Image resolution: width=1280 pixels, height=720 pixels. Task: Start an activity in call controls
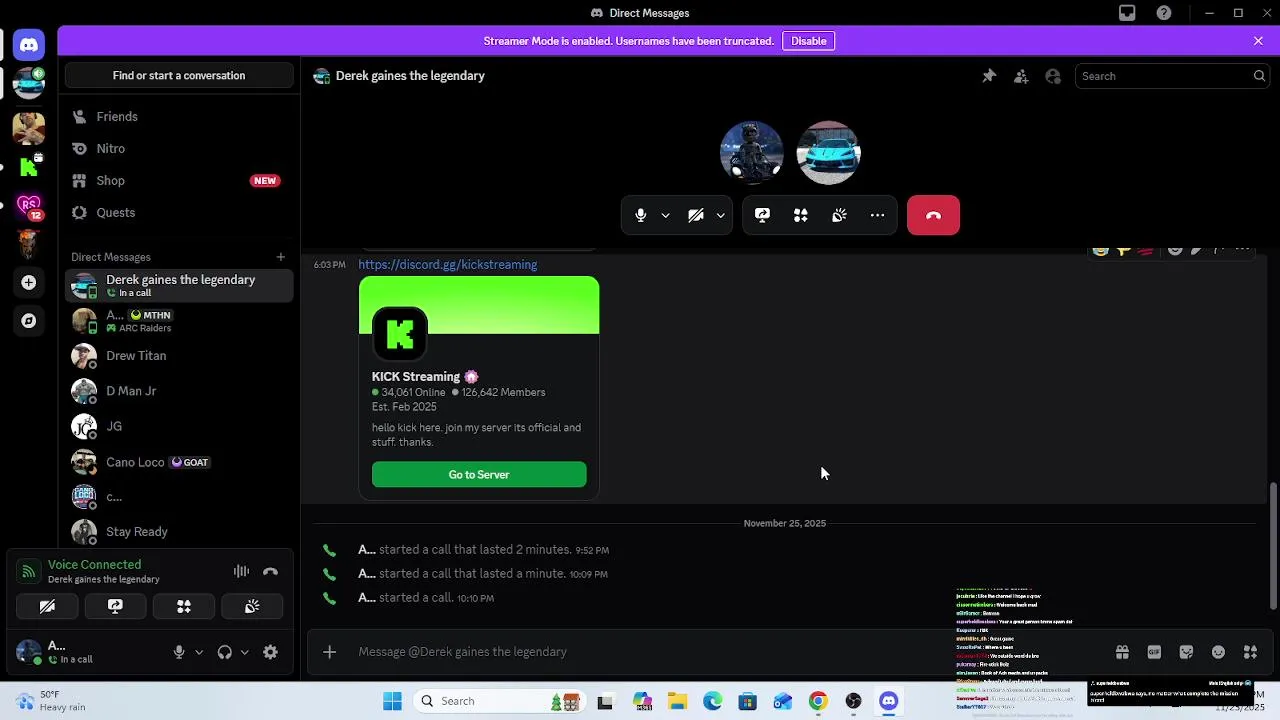click(801, 215)
